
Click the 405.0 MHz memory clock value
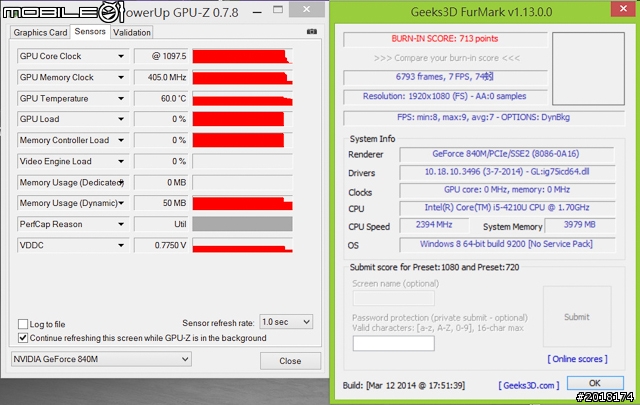point(161,77)
